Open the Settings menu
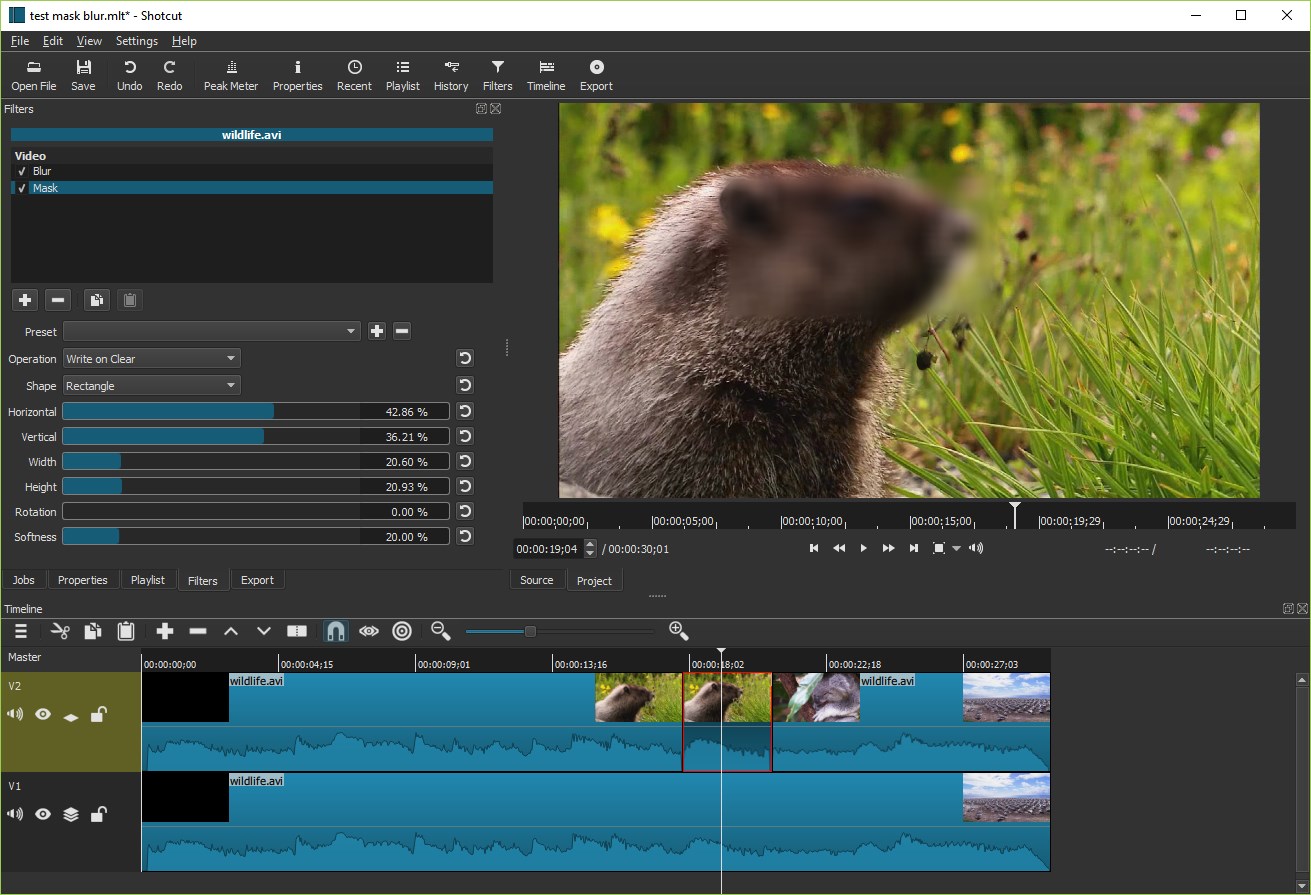Viewport: 1311px width, 895px height. (136, 41)
